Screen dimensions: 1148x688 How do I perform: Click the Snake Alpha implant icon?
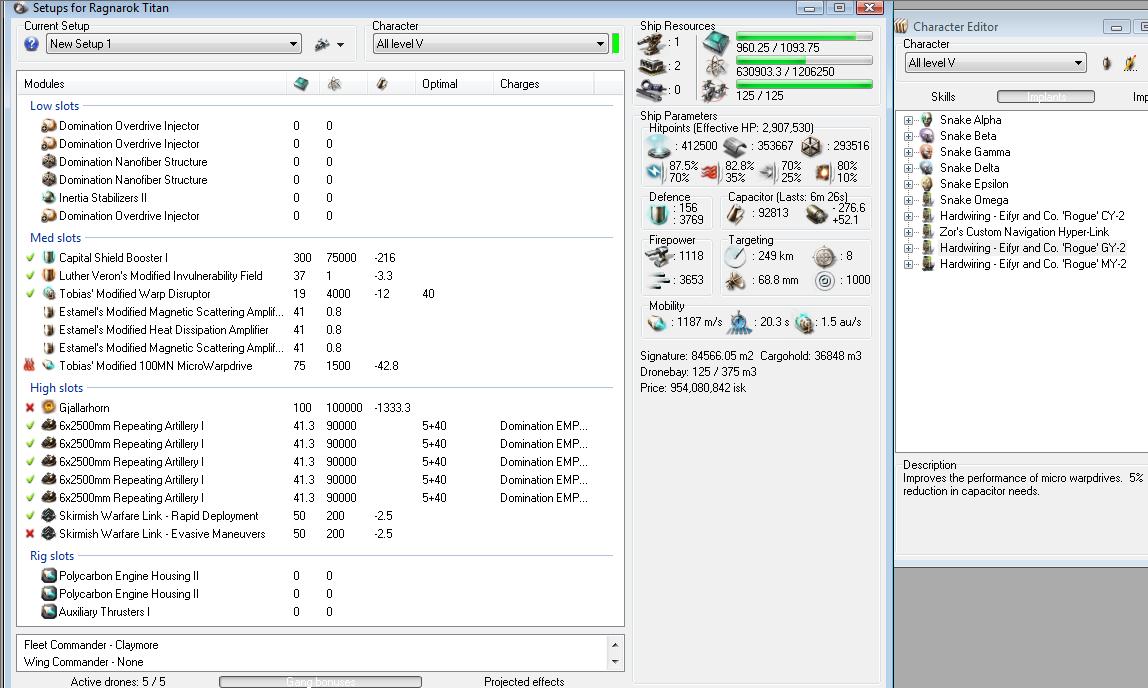click(x=927, y=120)
